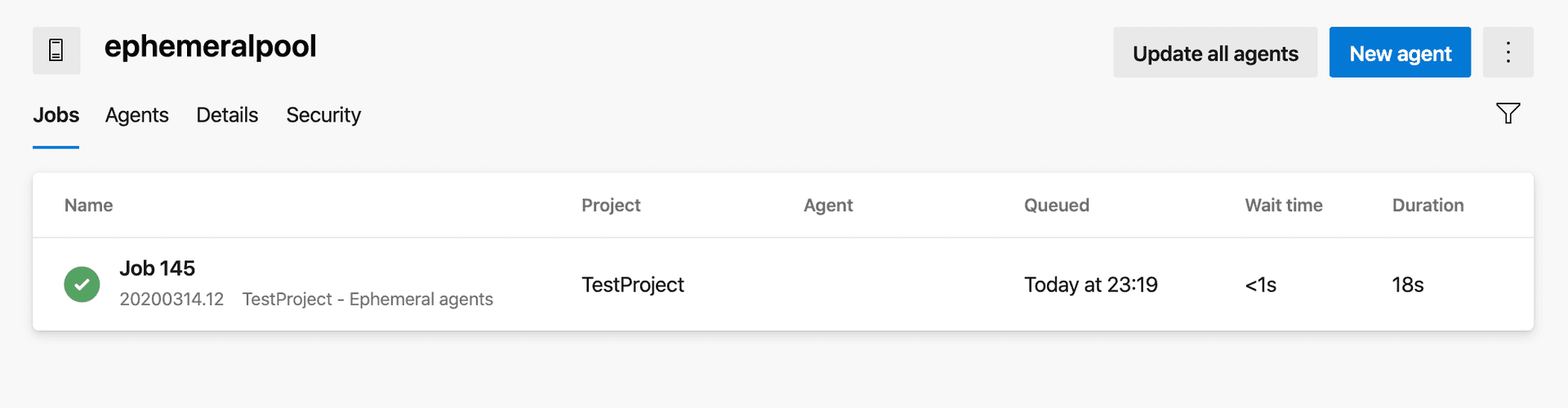1568x408 pixels.
Task: Click the TestProject - Ephemeral agents pipeline text
Action: point(367,299)
